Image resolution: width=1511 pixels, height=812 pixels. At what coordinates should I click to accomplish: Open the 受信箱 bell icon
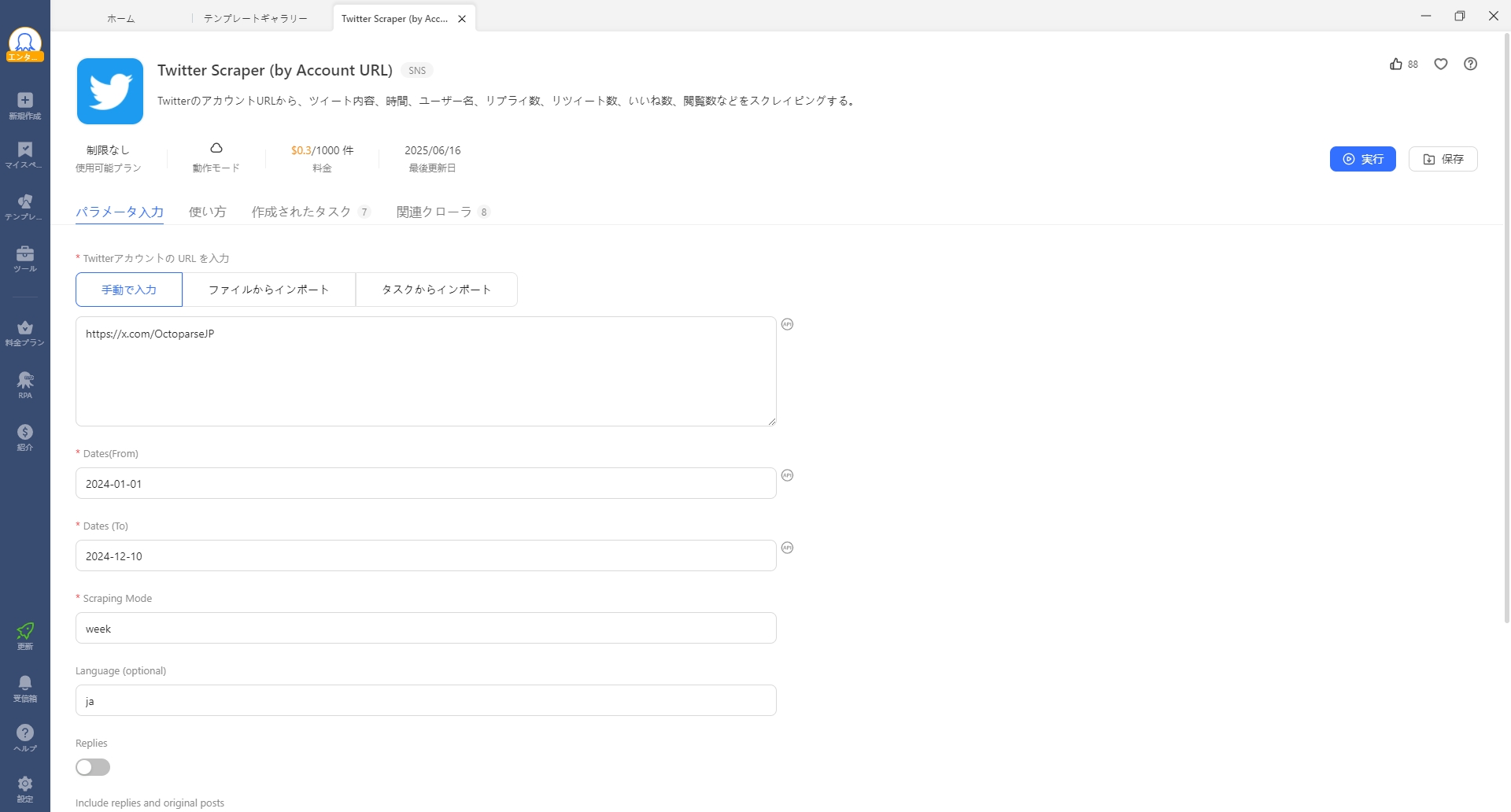(25, 688)
